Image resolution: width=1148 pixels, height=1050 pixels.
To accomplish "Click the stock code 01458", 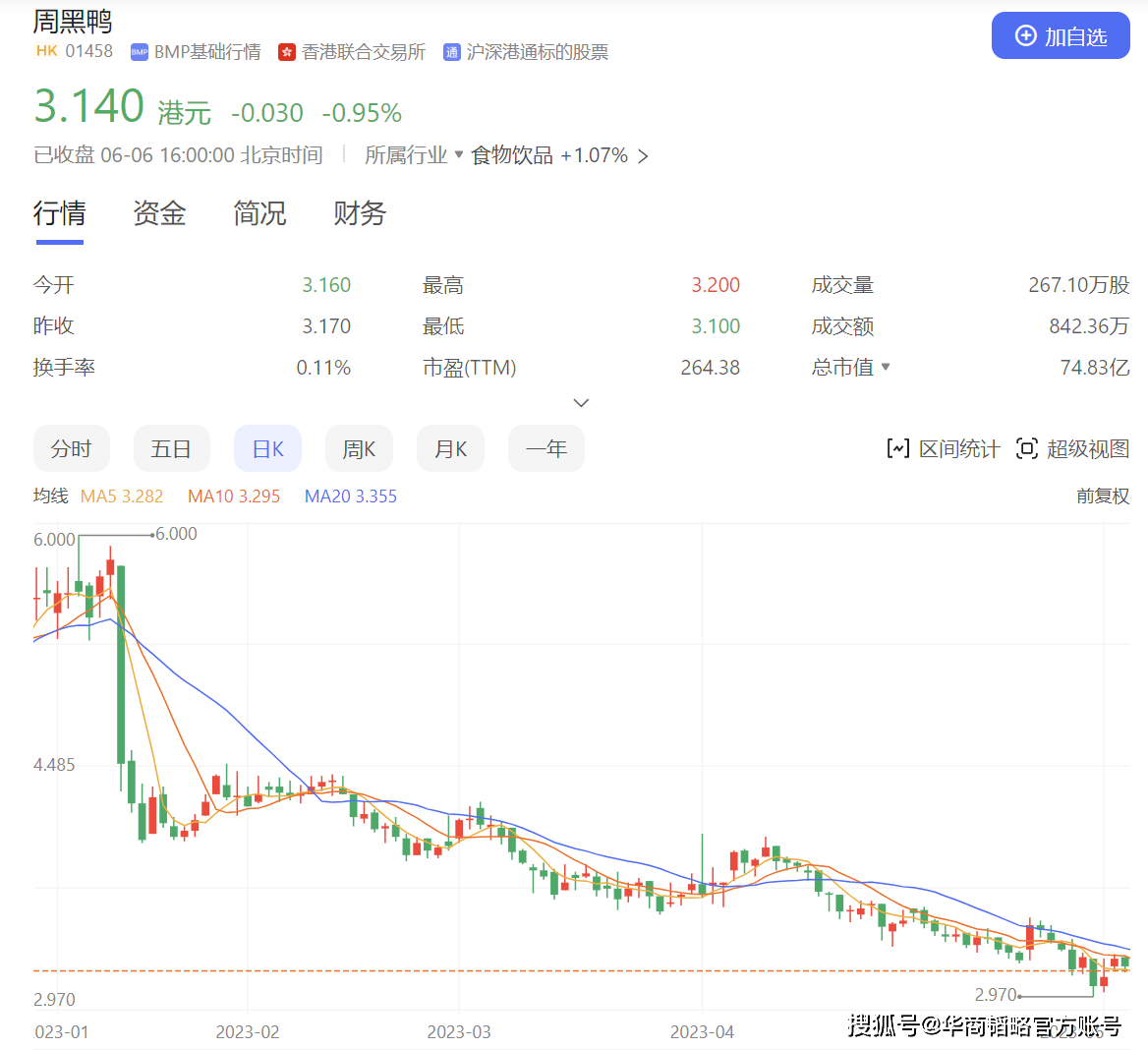I will tap(89, 51).
